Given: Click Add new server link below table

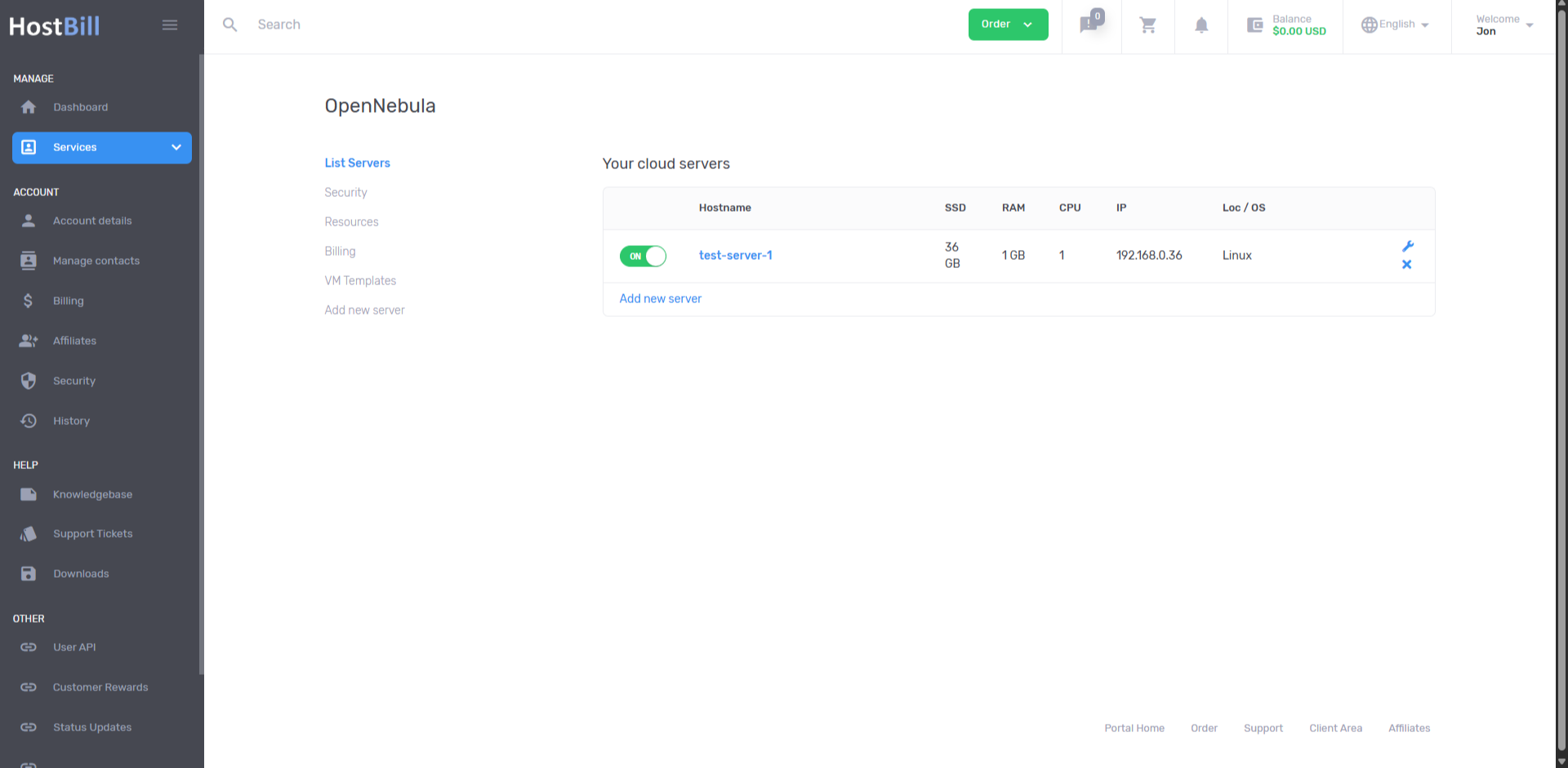Looking at the screenshot, I should (660, 298).
